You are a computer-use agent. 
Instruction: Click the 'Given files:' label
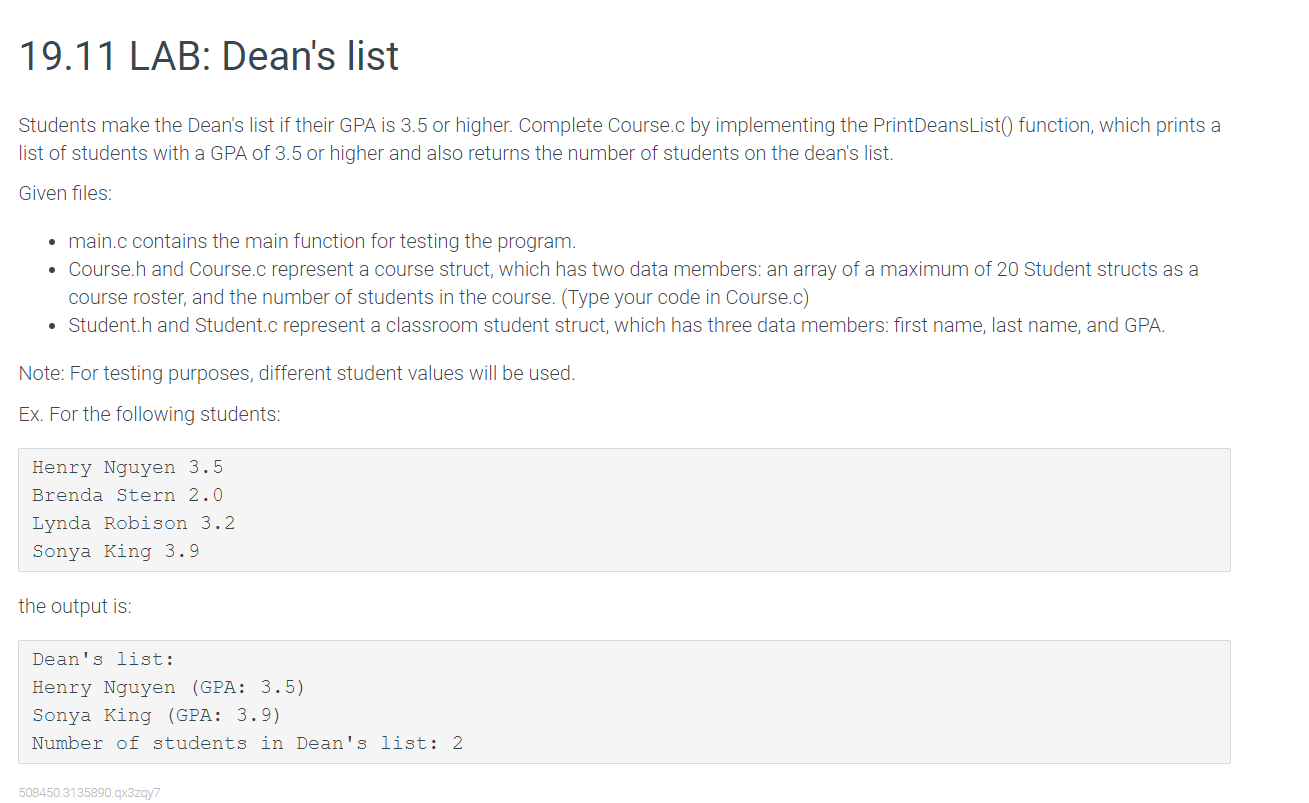pyautogui.click(x=65, y=193)
